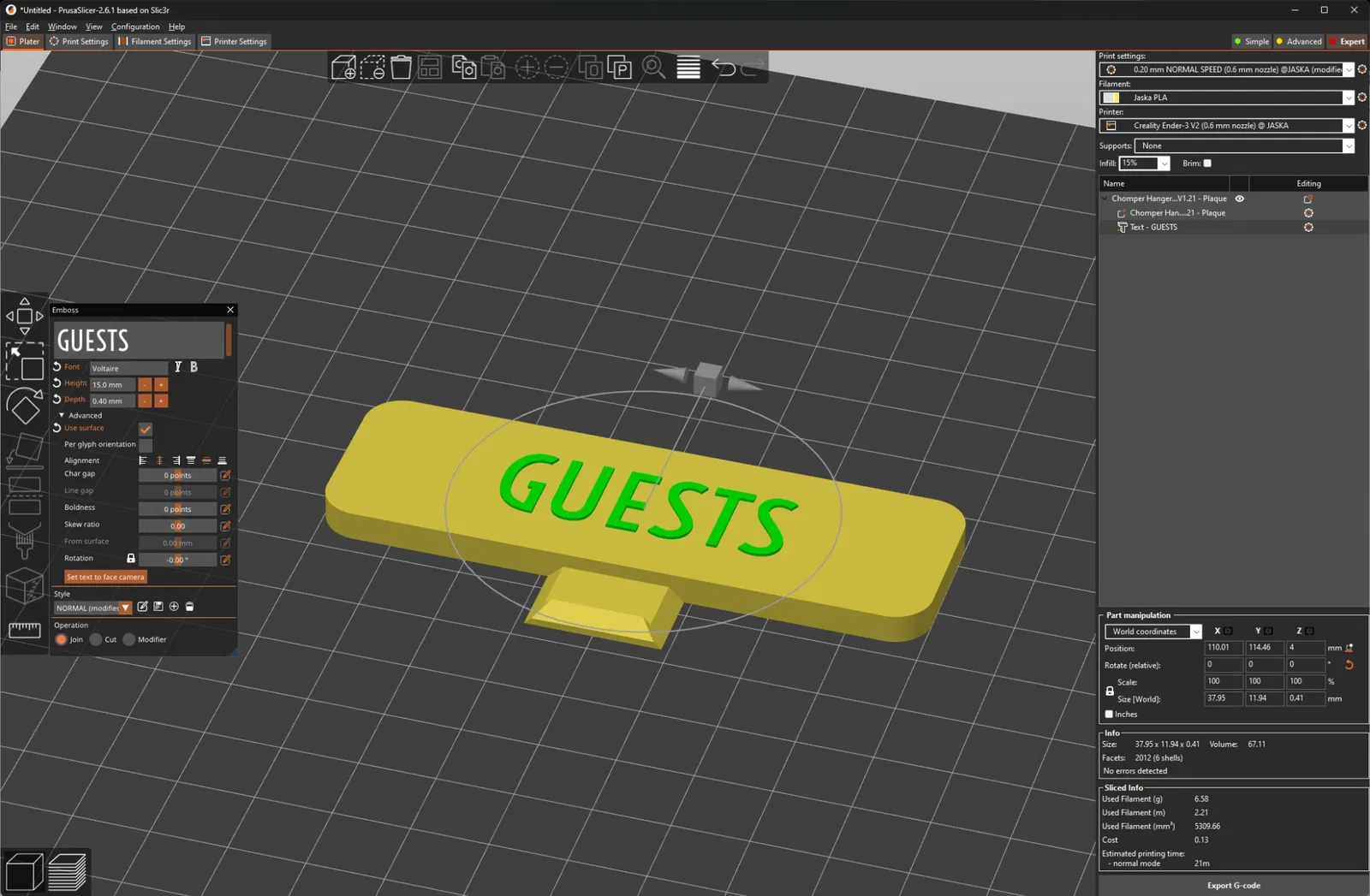Select the Measure ruler tool
Image resolution: width=1370 pixels, height=896 pixels.
(24, 630)
